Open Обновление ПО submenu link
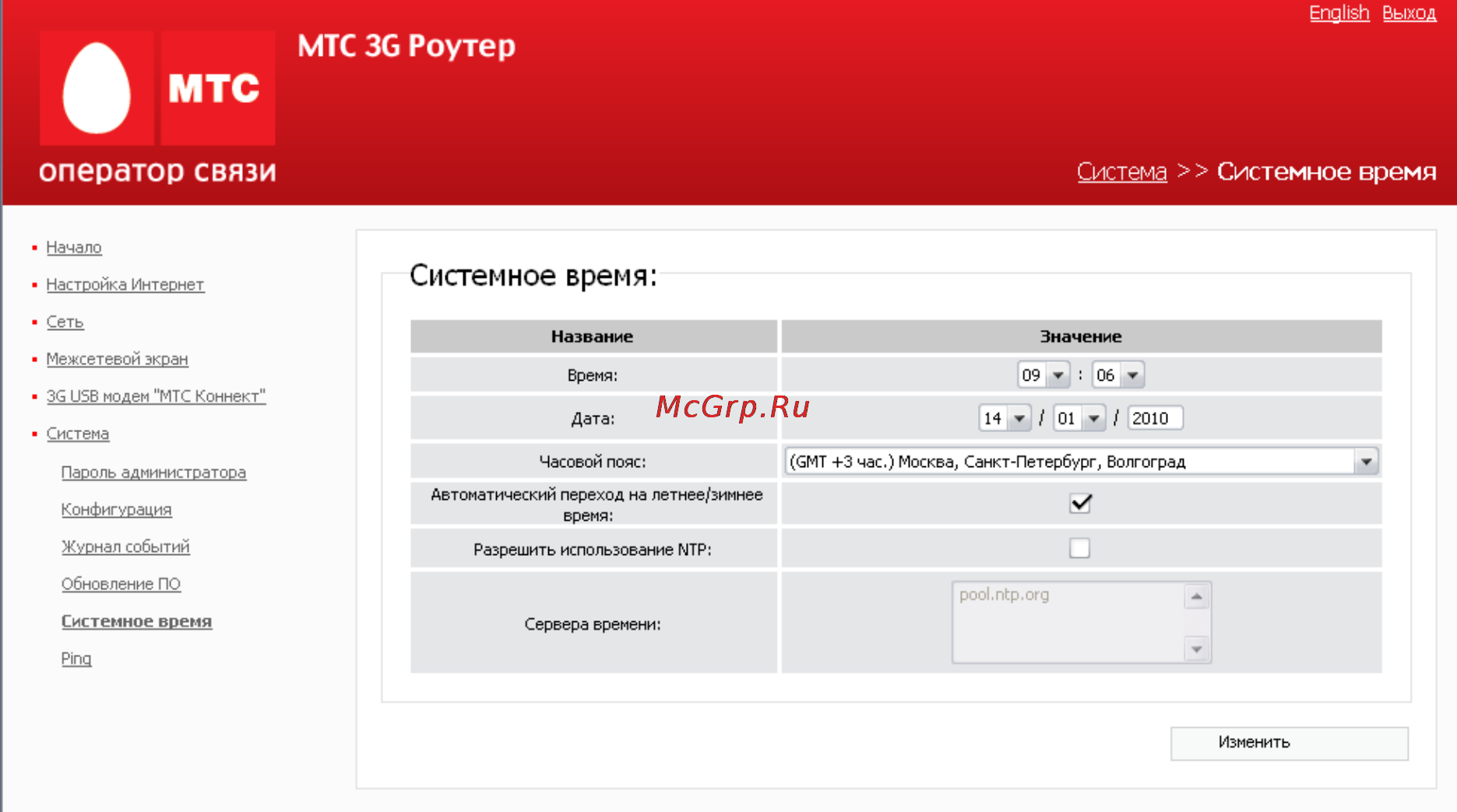 point(121,585)
